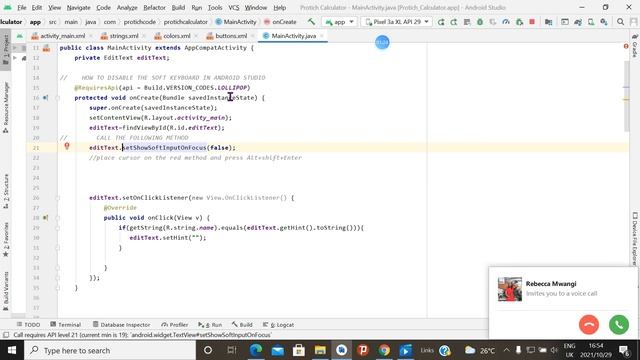Open Sync Project with Gradle Files icon

(x=578, y=22)
